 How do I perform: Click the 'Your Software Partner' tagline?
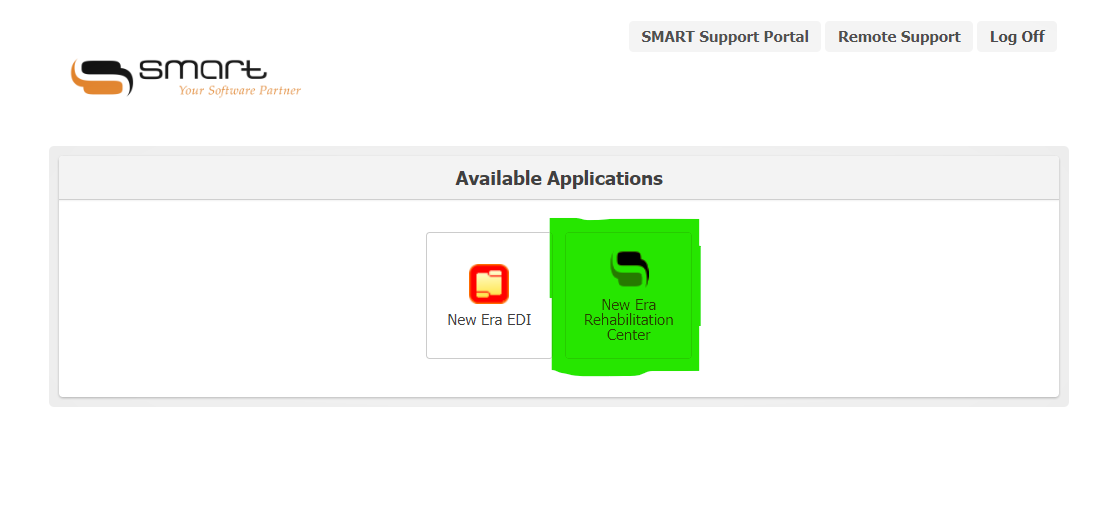(239, 91)
